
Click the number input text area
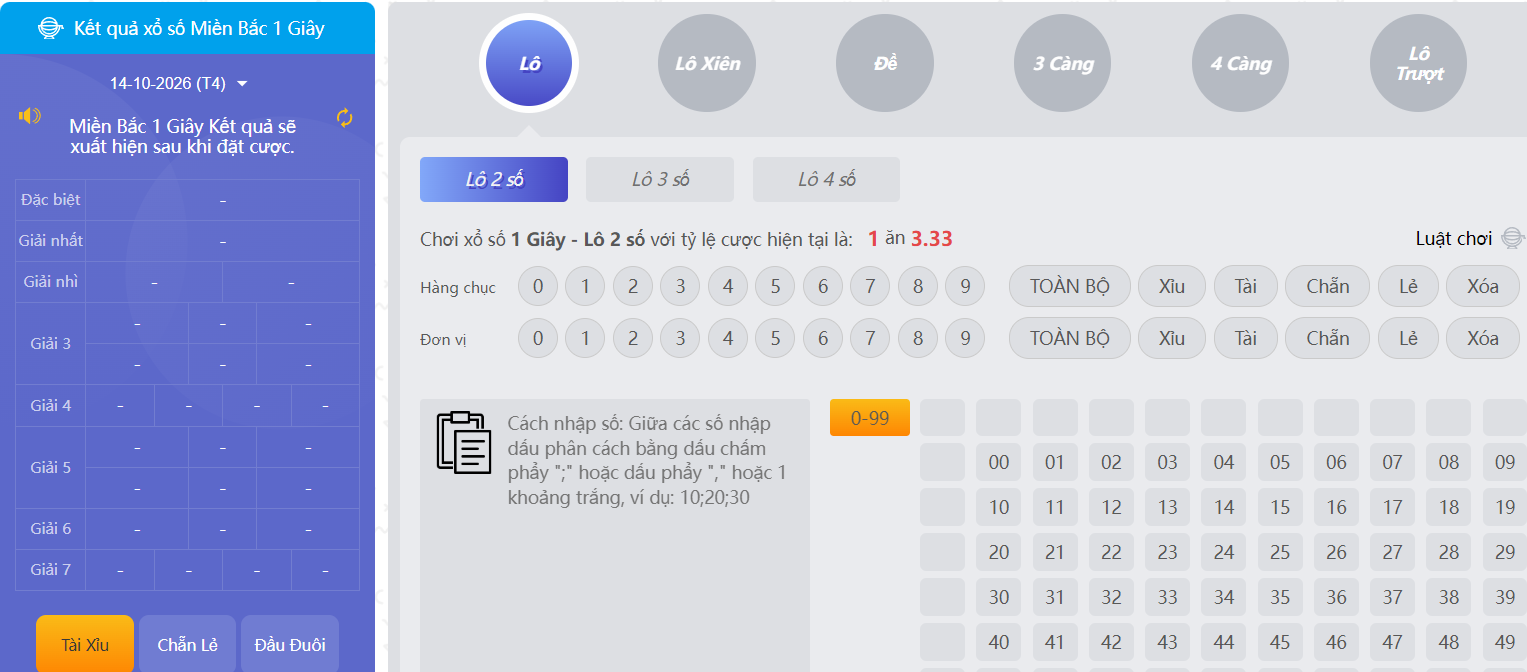pos(615,535)
